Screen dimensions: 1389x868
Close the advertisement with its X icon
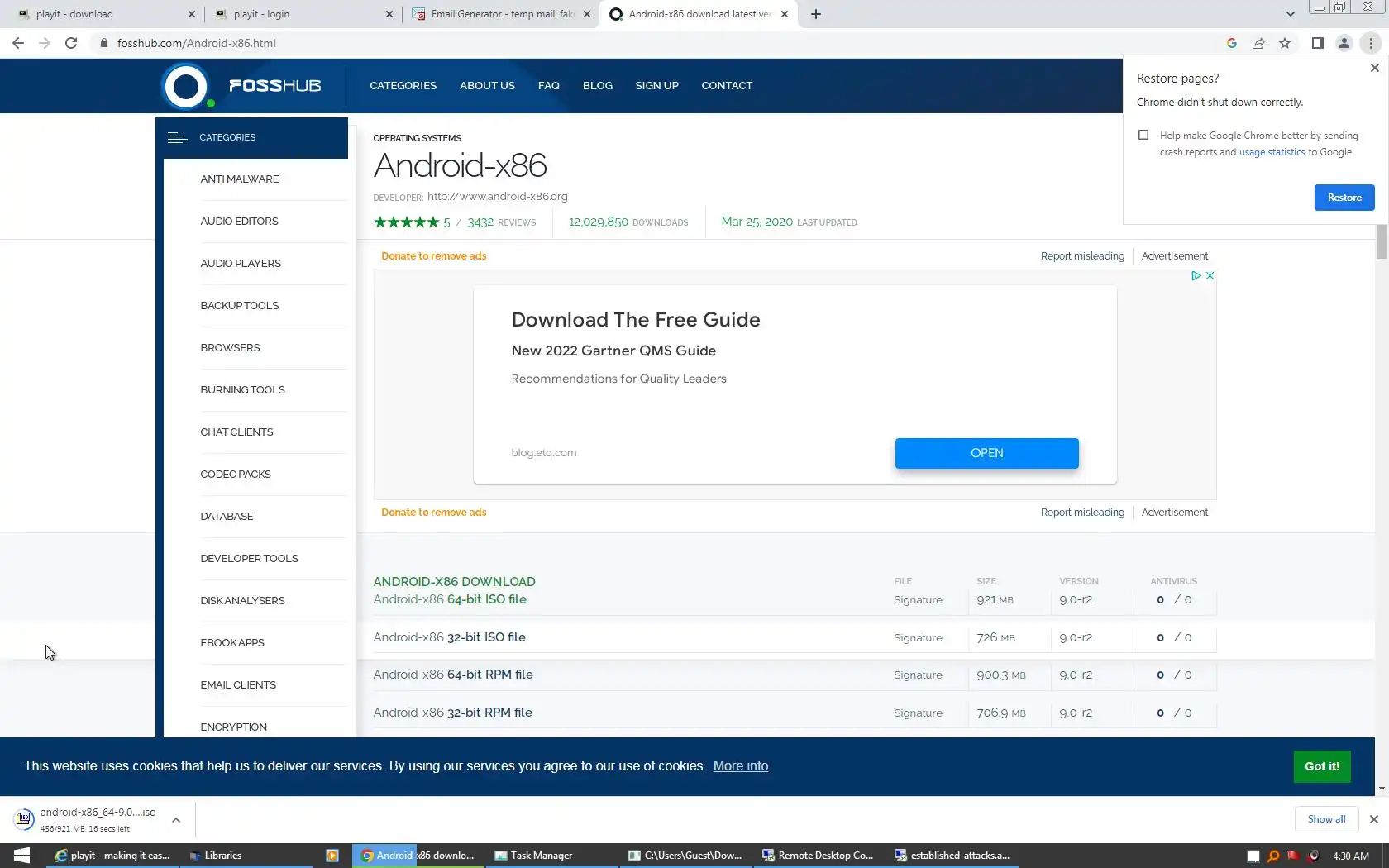point(1210,276)
